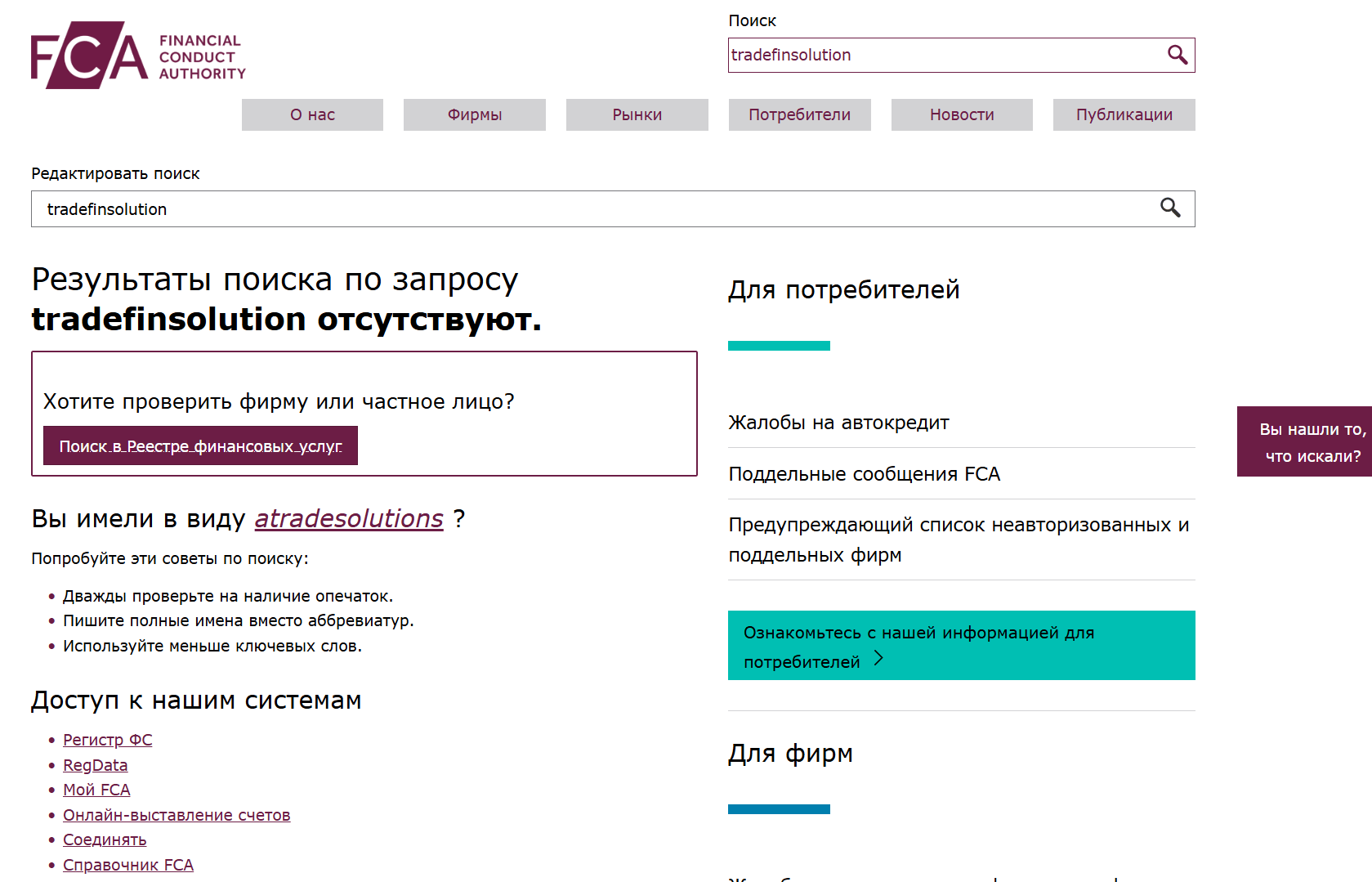Open the 'Публикации' menu
The image size is (1372, 882).
(x=1124, y=114)
